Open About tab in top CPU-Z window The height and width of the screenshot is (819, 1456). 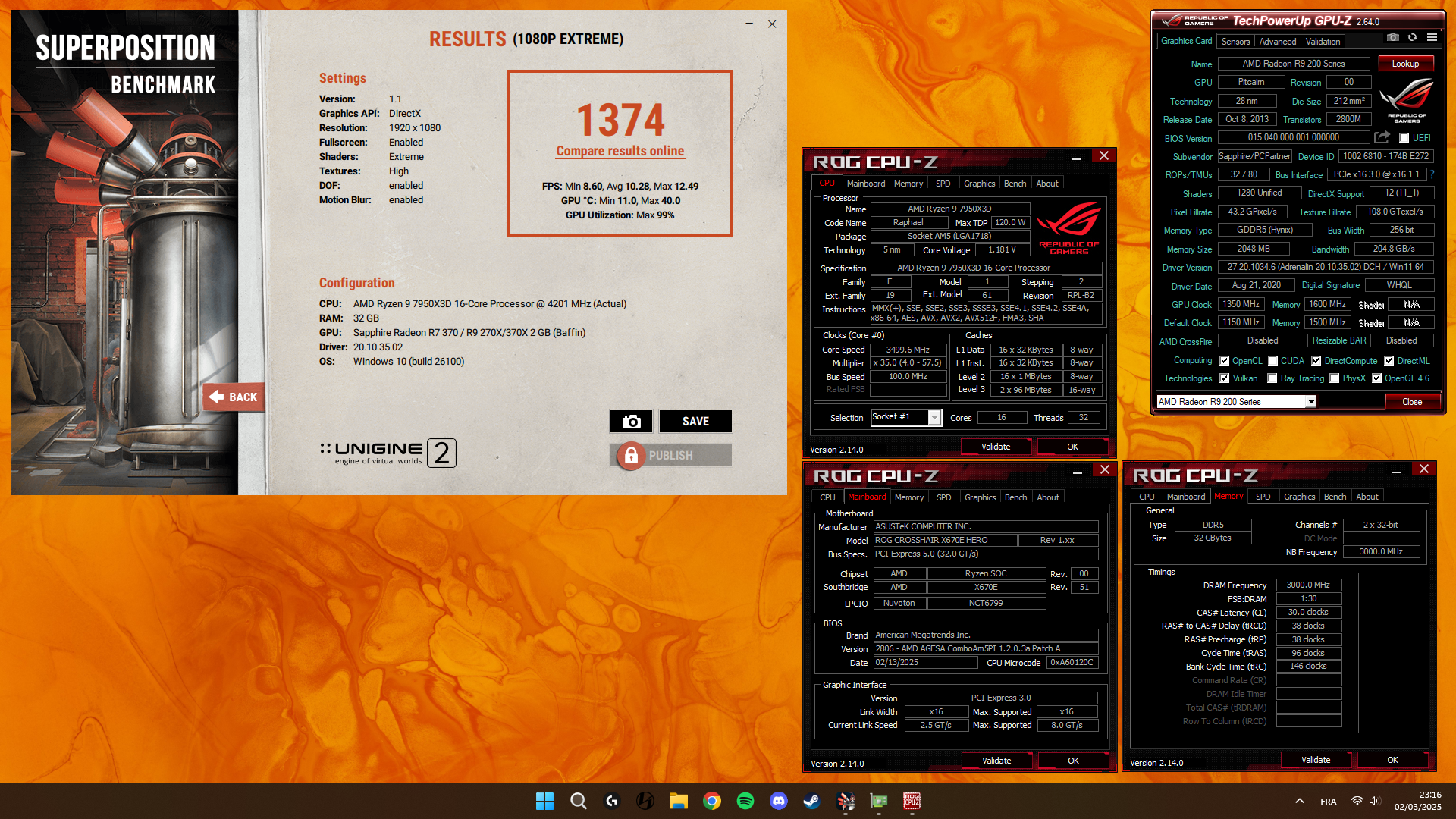1047,184
